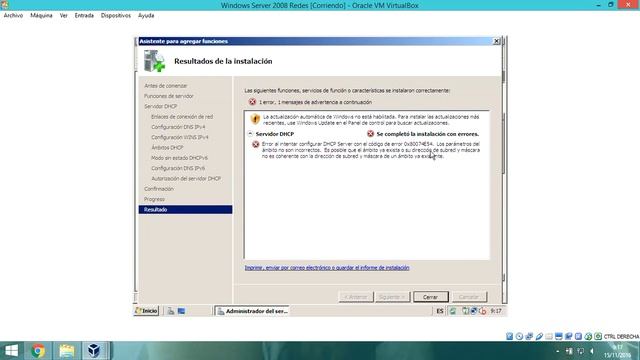
Task: Open the print, email or save installation report link
Action: [327, 268]
